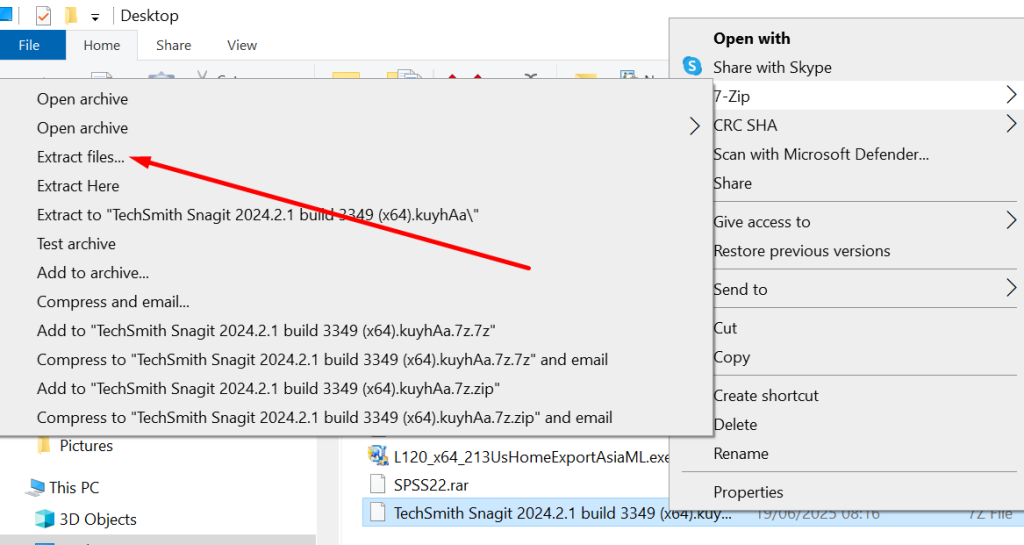This screenshot has height=545, width=1024.
Task: Open the File tab in Explorer
Action: tap(29, 45)
